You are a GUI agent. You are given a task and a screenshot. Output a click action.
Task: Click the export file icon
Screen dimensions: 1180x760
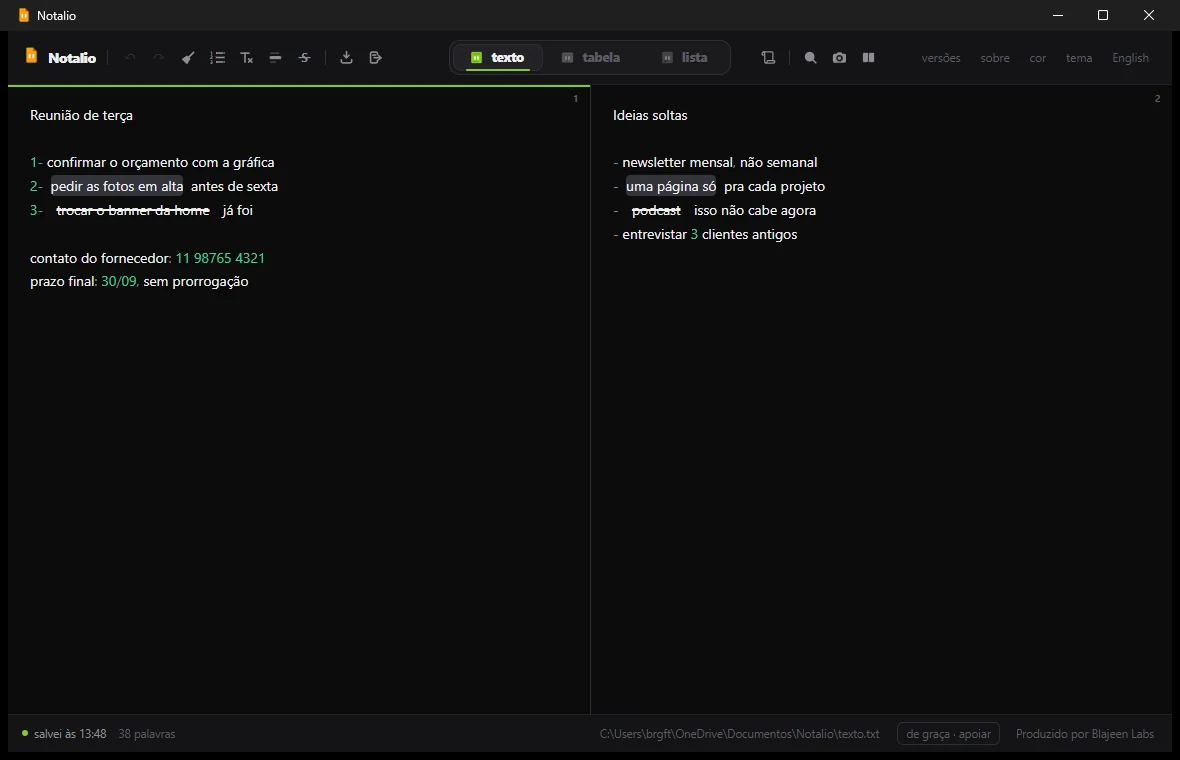point(376,58)
